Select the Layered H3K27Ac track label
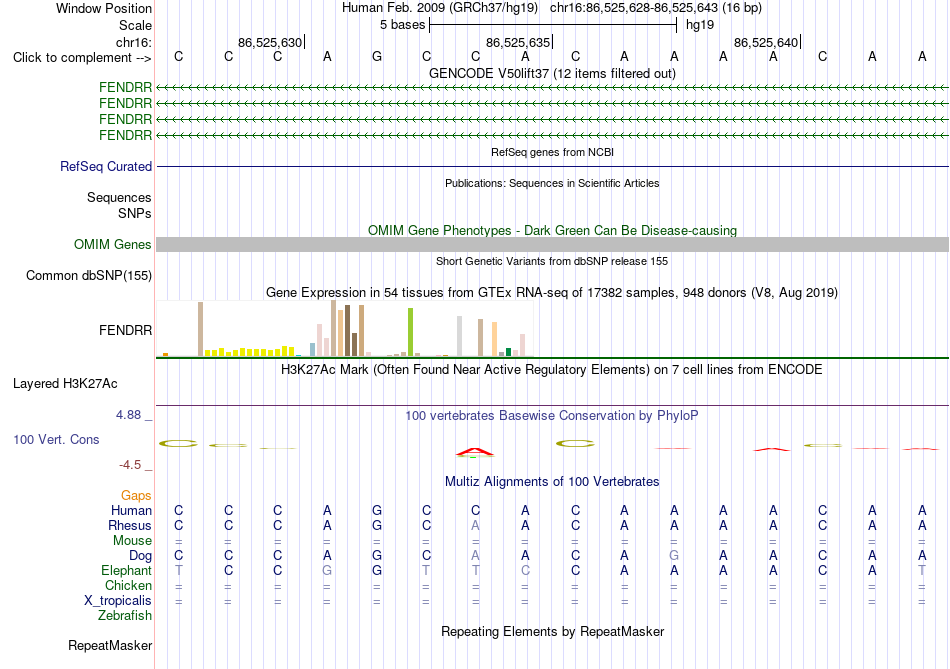 tap(65, 384)
